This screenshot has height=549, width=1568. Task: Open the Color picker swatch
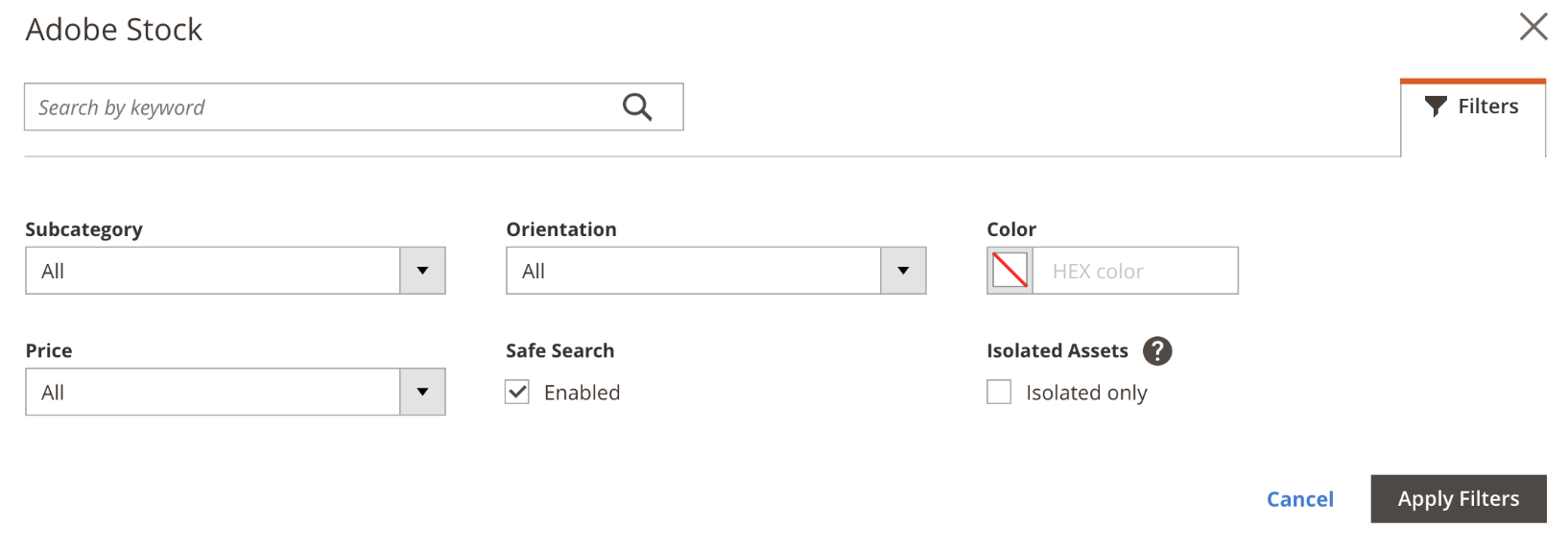[x=1010, y=271]
